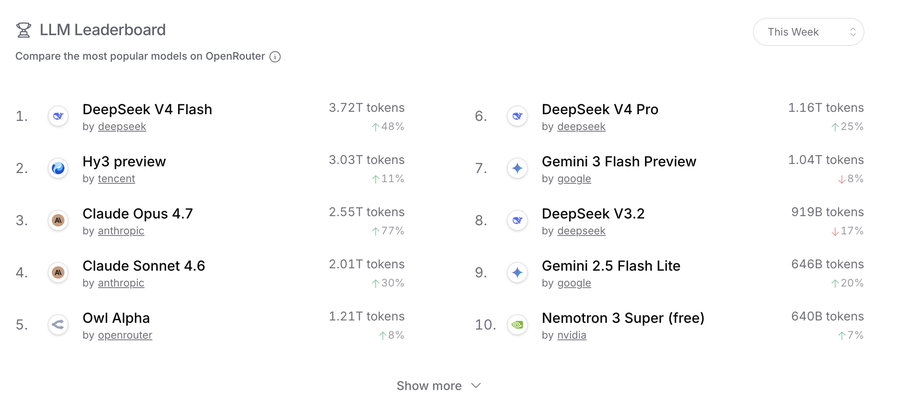The width and height of the screenshot is (900, 407).
Task: Click the 919B tokens value
Action: coord(828,212)
